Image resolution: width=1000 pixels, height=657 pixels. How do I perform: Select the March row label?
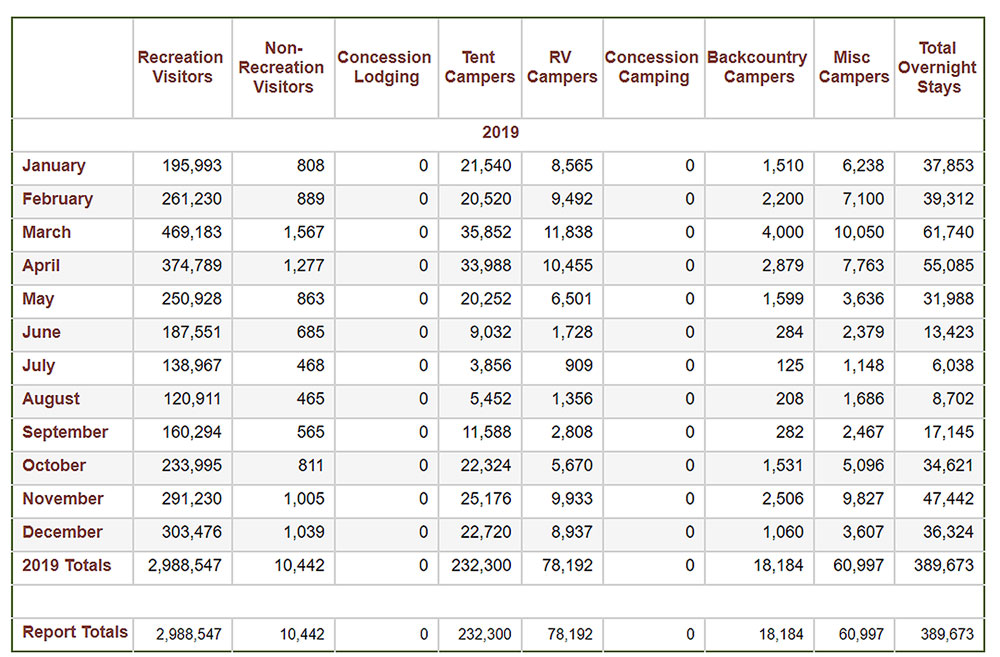(47, 233)
